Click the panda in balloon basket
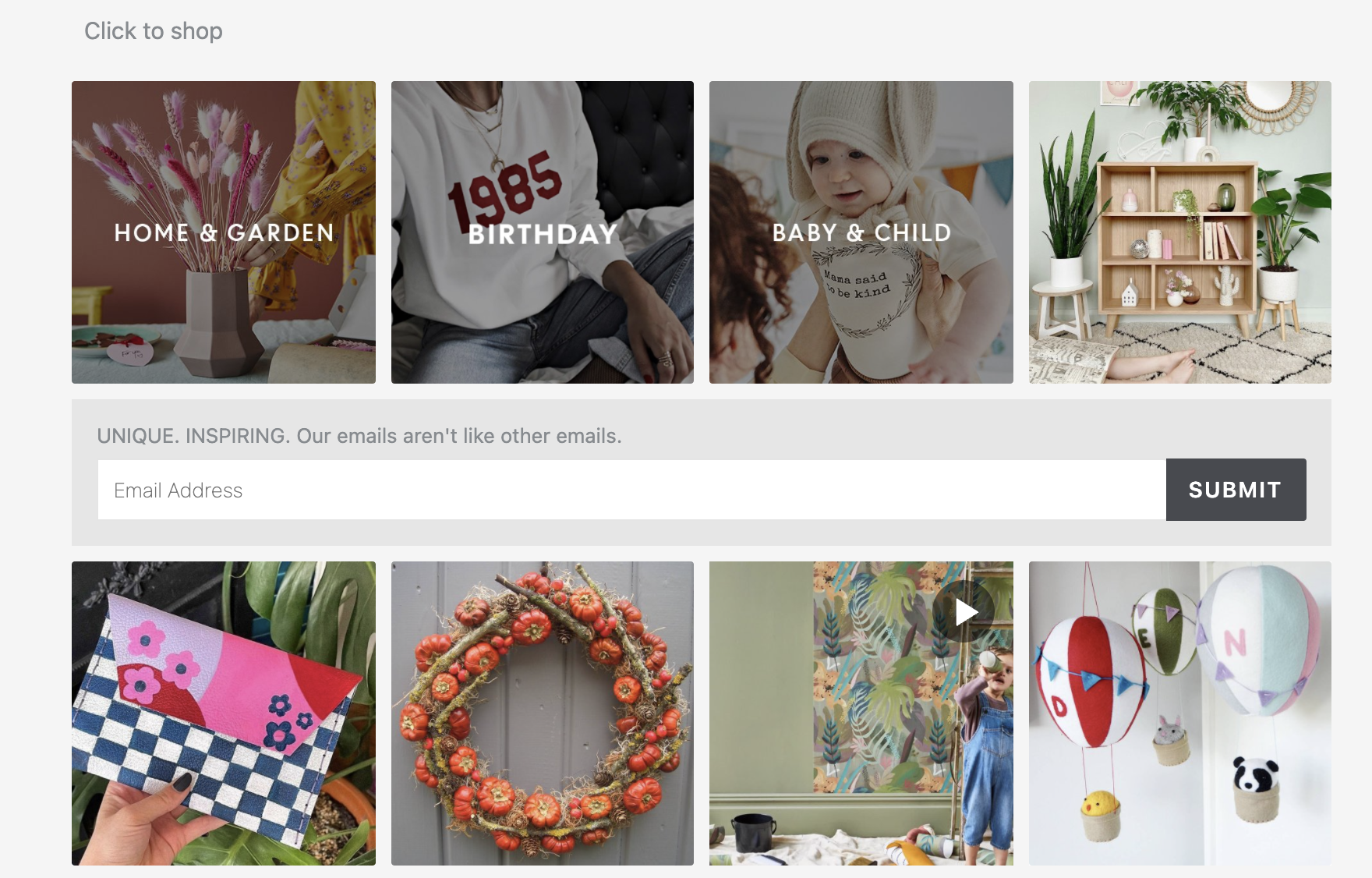Viewport: 1372px width, 878px height. pyautogui.click(x=1255, y=788)
